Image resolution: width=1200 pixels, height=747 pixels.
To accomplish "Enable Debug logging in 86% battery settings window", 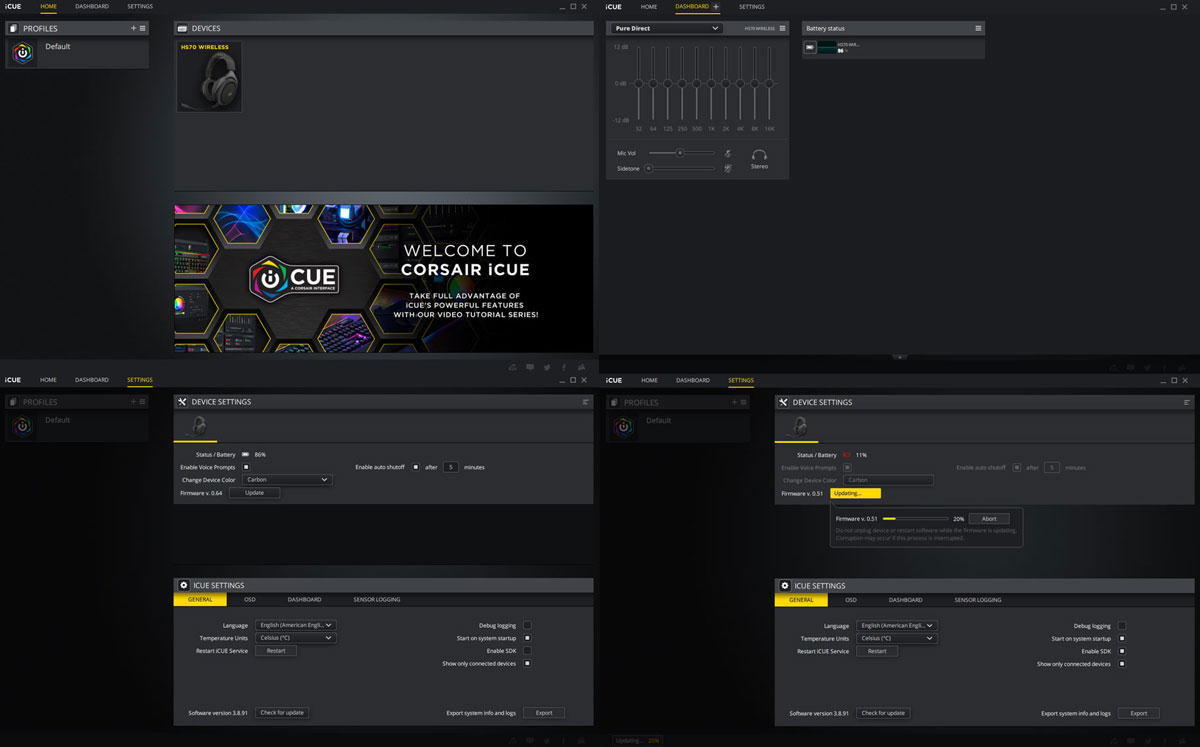I will pyautogui.click(x=527, y=625).
